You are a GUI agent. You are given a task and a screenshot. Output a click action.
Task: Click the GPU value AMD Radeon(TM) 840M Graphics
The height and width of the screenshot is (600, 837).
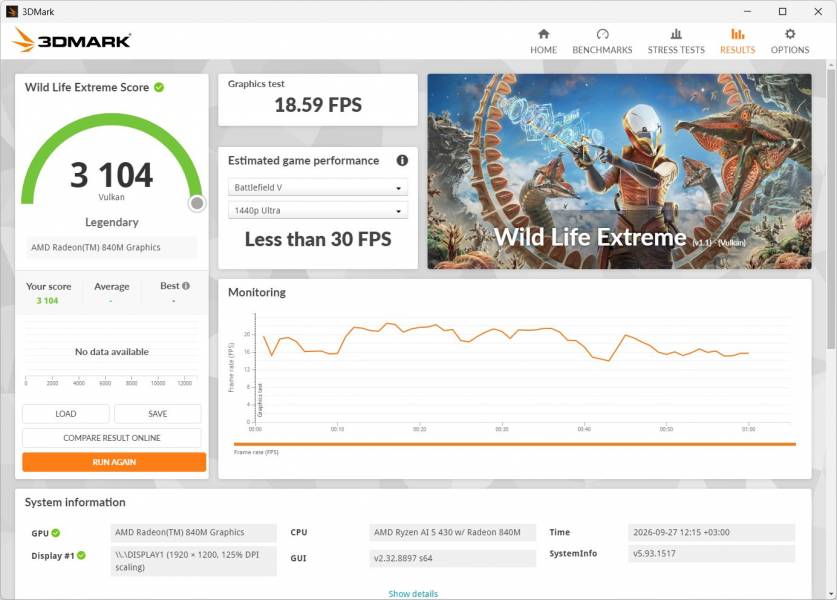[x=194, y=532]
